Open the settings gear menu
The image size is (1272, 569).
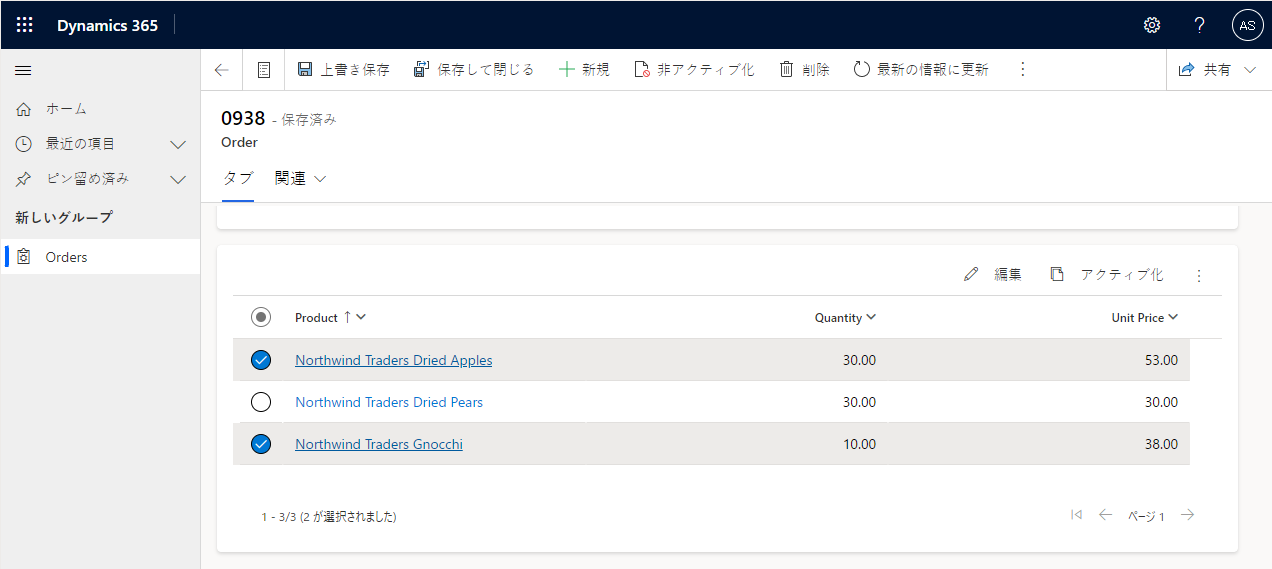pos(1152,25)
